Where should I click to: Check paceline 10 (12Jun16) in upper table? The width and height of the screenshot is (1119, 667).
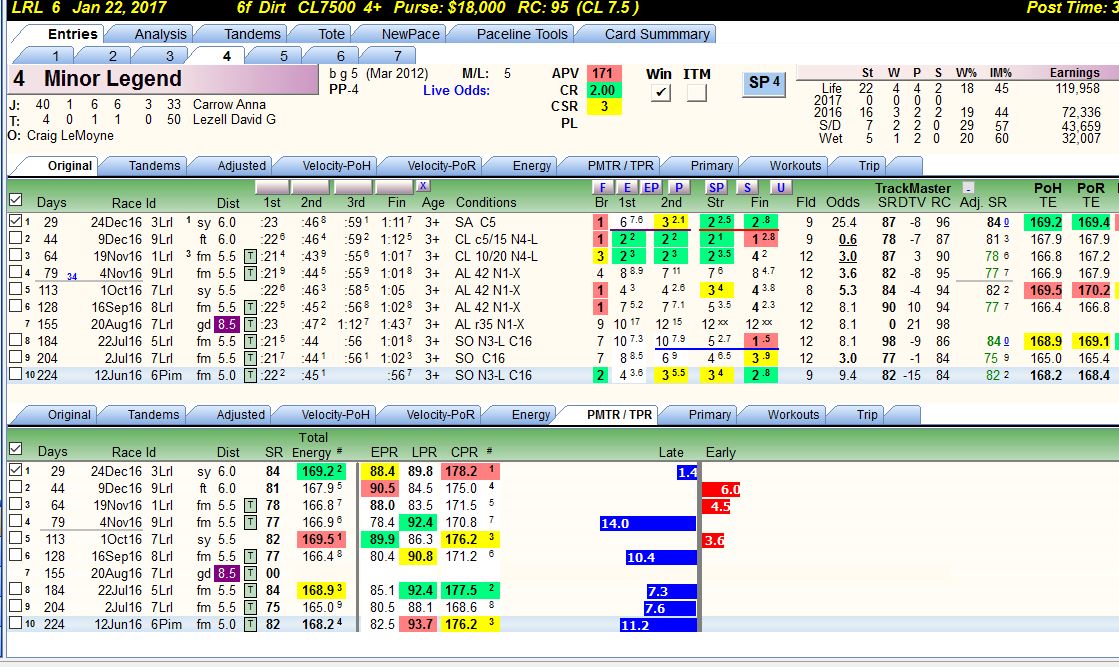(x=15, y=375)
